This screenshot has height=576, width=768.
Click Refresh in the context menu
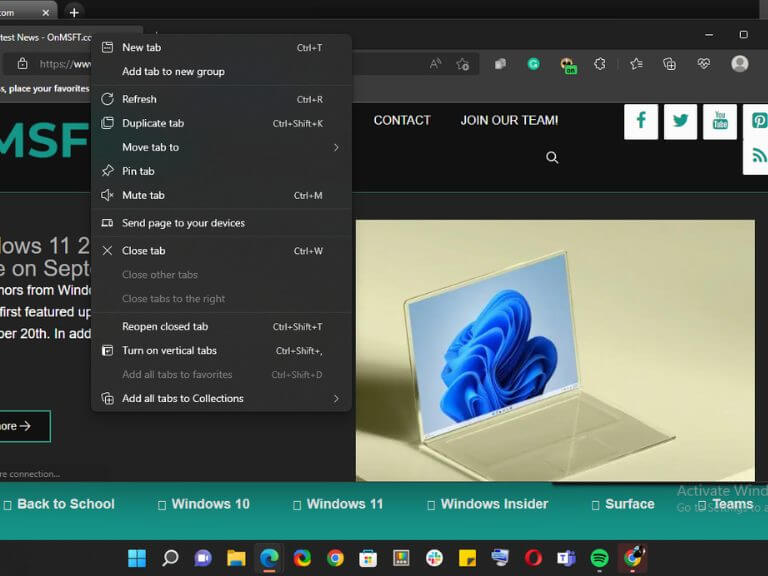(221, 99)
